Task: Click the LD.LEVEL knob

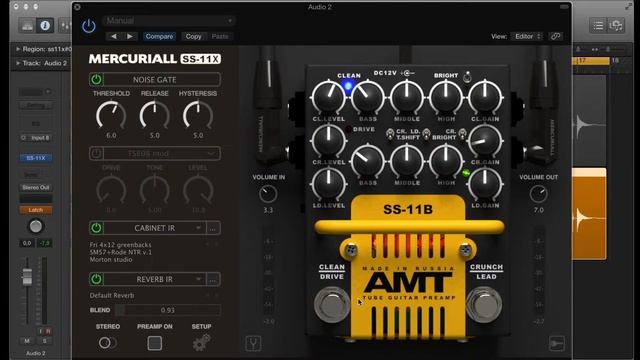Action: 328,184
